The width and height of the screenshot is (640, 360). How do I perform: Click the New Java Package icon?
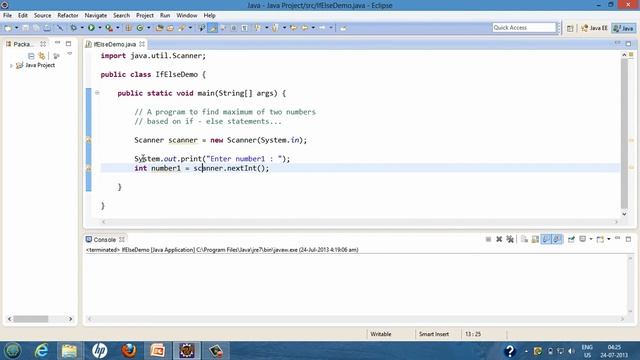pyautogui.click(x=129, y=28)
